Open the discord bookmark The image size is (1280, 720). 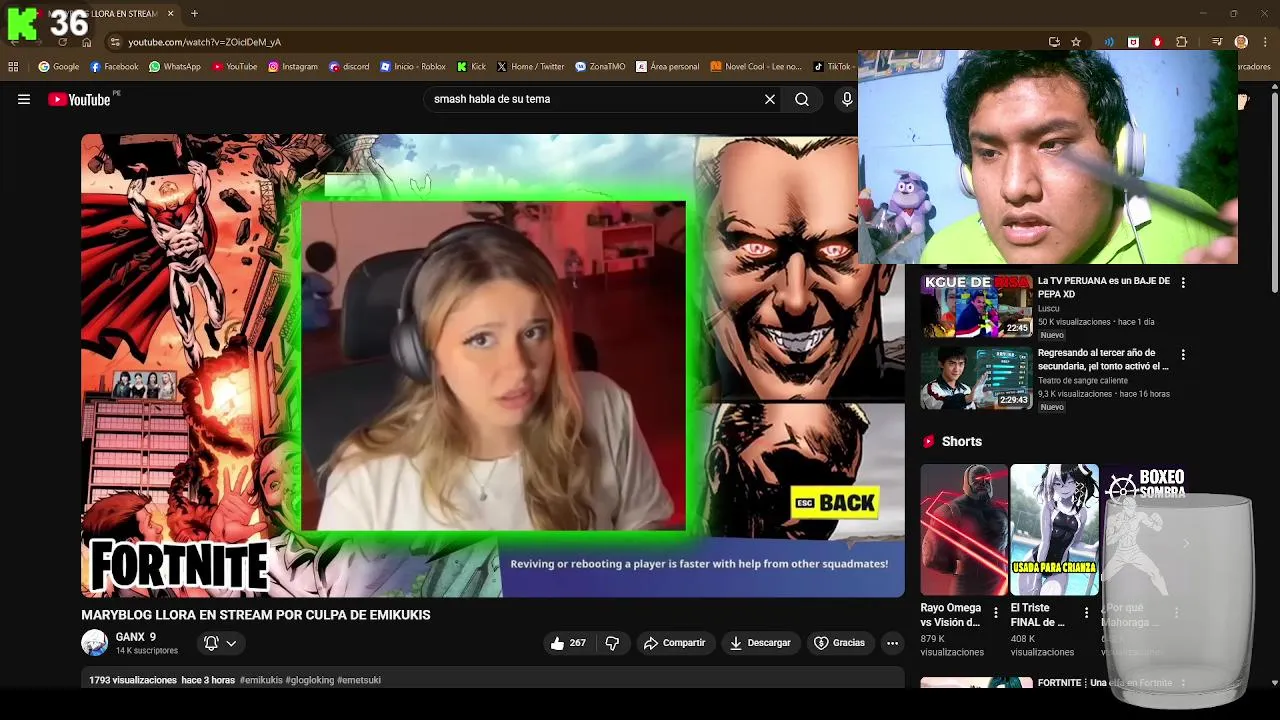[349, 67]
